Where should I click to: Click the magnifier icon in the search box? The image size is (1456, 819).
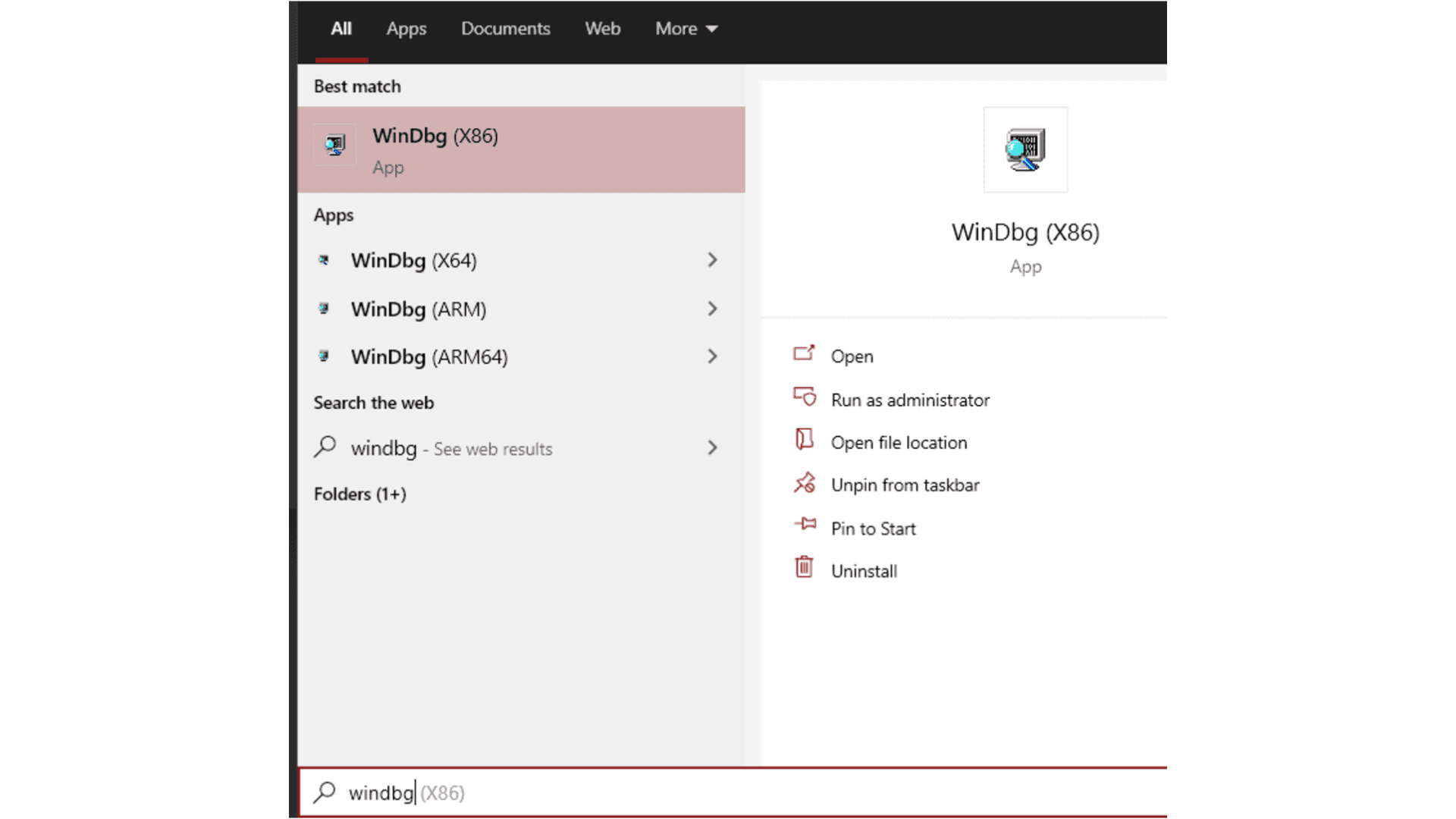tap(325, 792)
